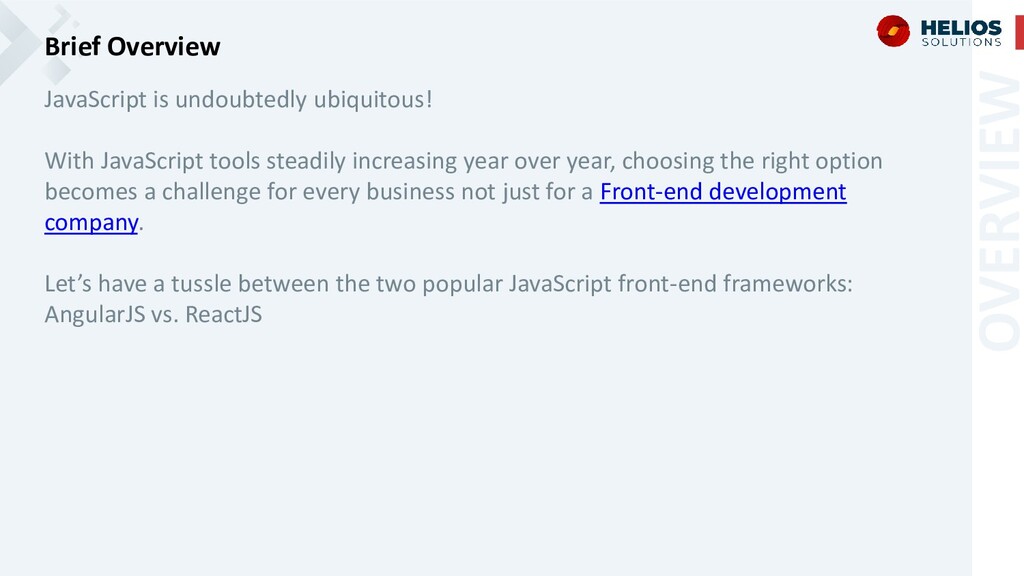Click the sentence 'JavaScript is undoubtedly ubiquitous!'

238,99
